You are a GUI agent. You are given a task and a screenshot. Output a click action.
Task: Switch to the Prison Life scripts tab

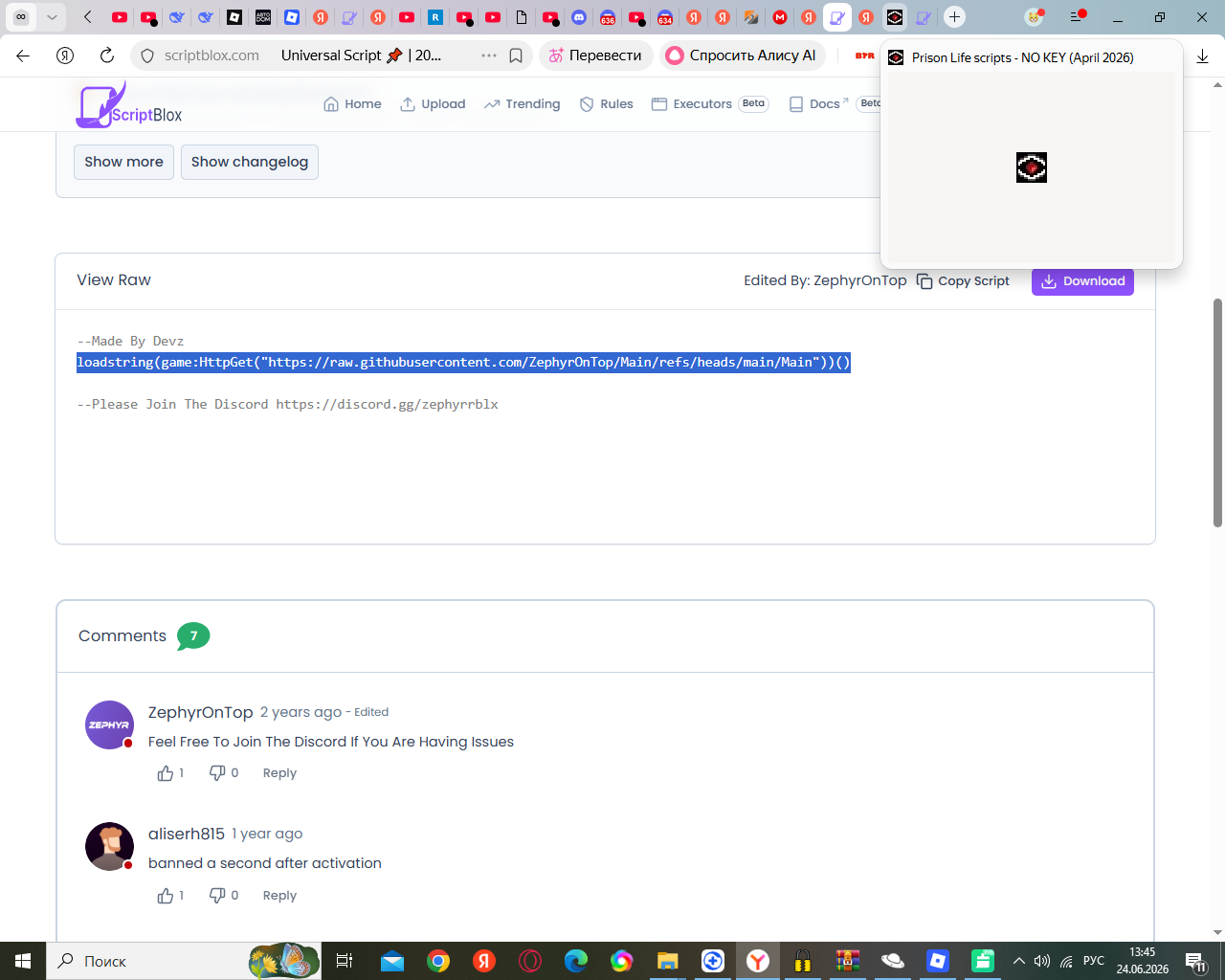[895, 16]
